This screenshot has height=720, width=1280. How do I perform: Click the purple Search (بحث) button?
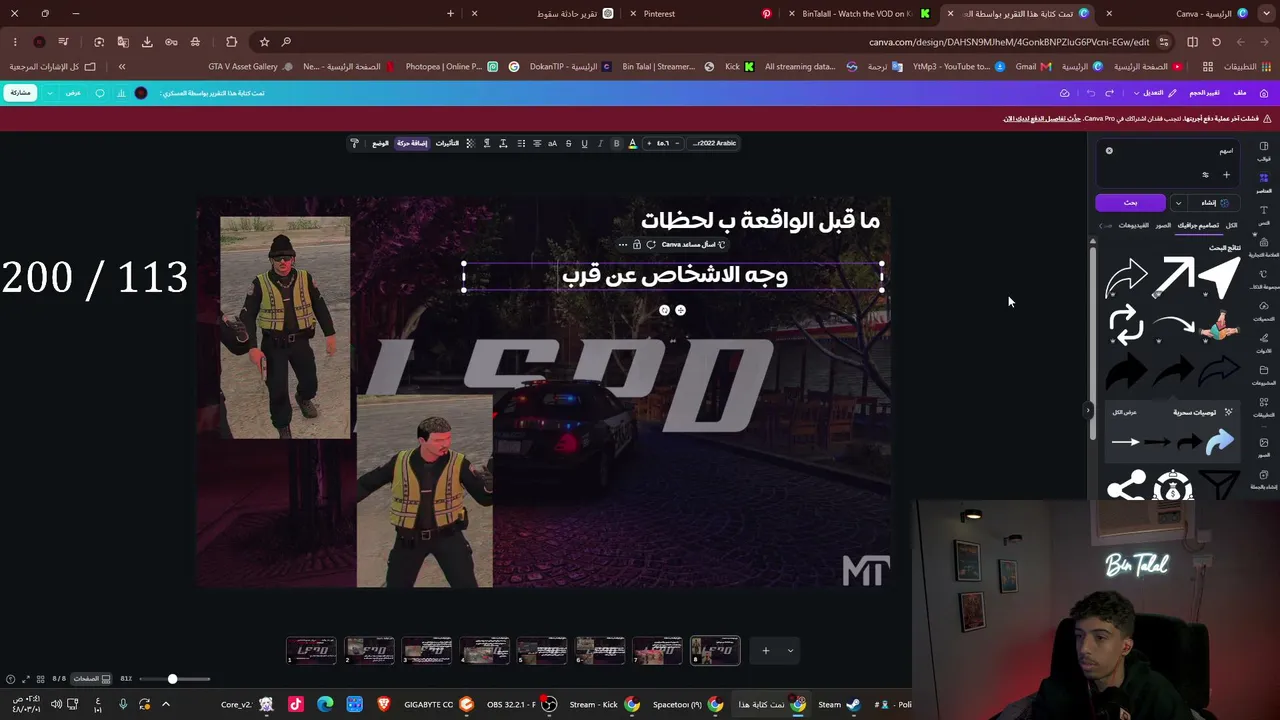coord(1130,203)
